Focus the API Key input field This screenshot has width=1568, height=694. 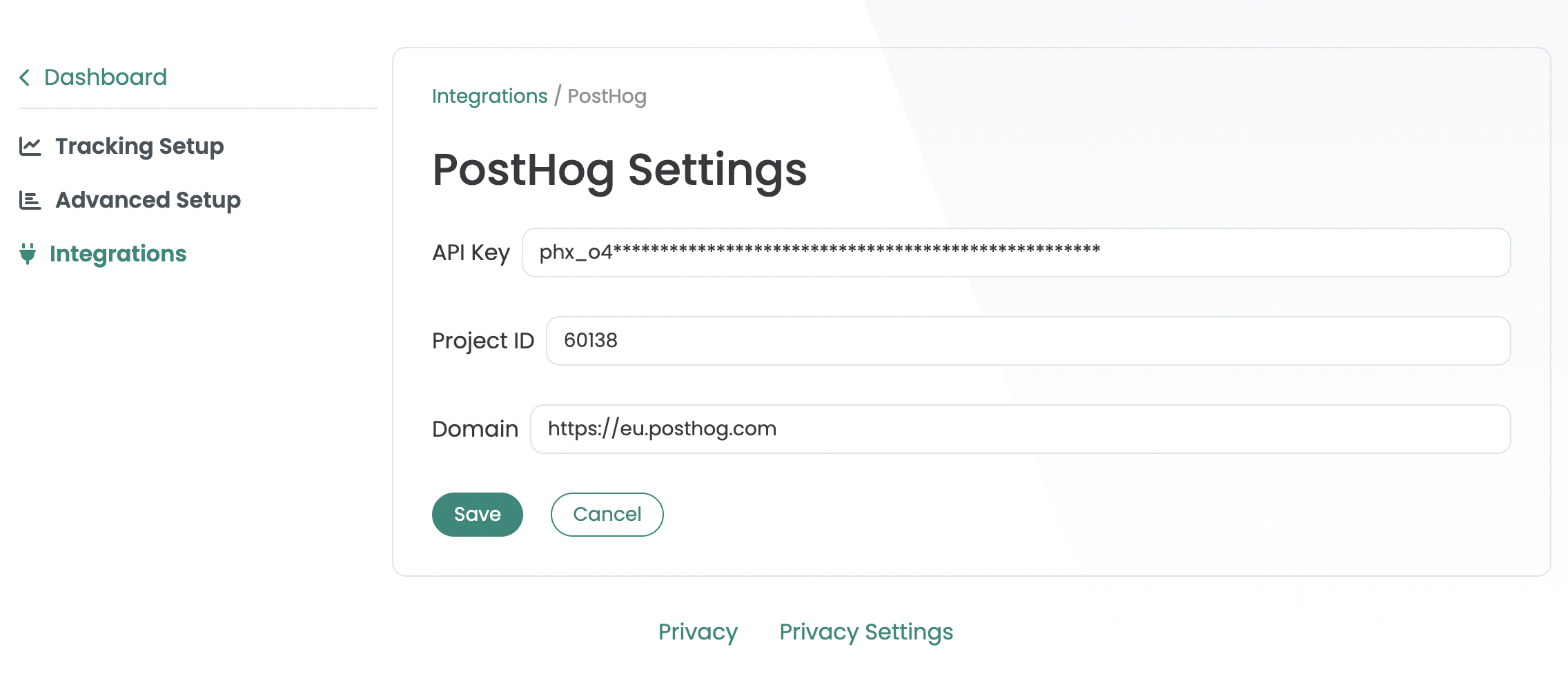pyautogui.click(x=1016, y=252)
